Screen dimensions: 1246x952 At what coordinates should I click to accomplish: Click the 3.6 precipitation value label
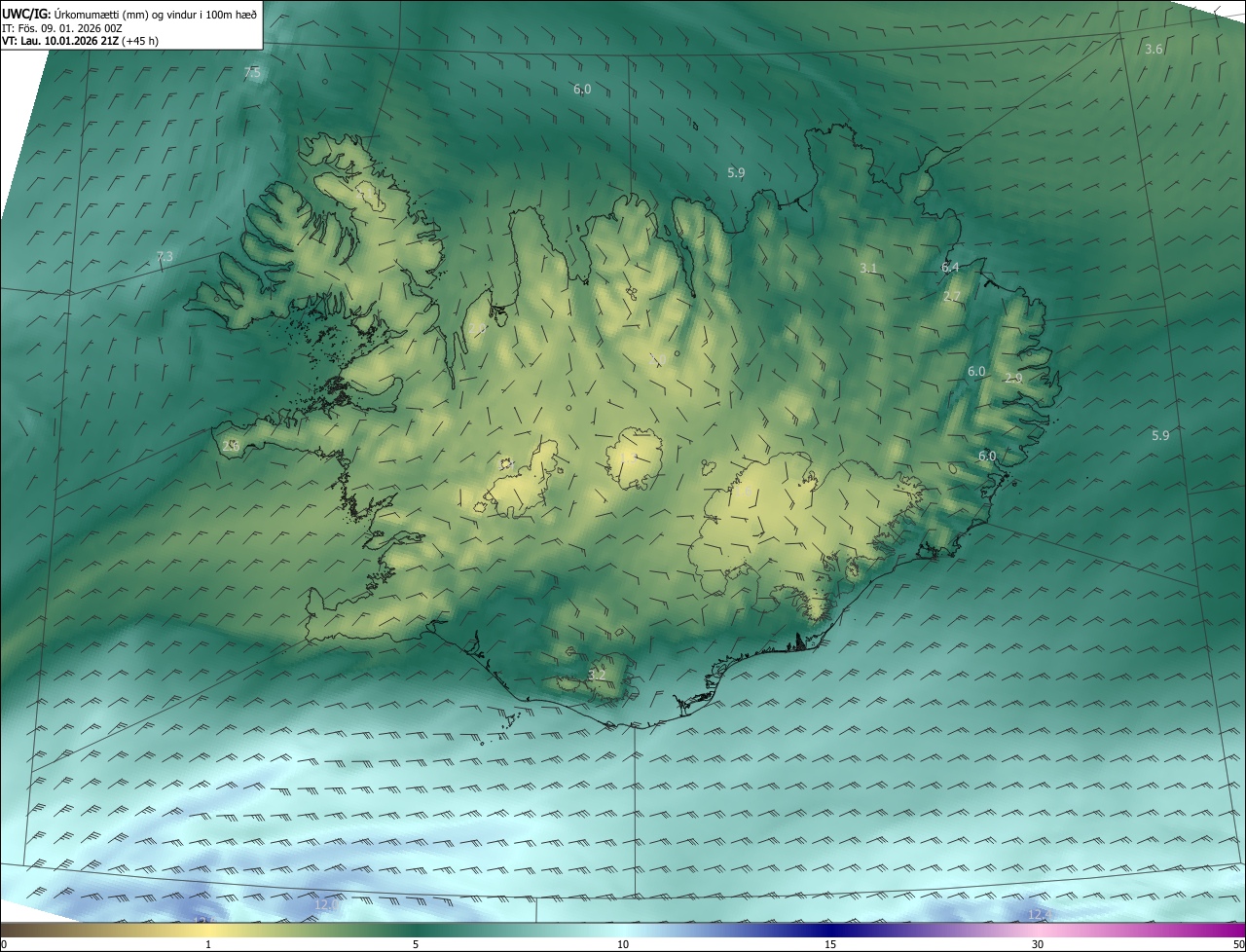pos(1154,49)
